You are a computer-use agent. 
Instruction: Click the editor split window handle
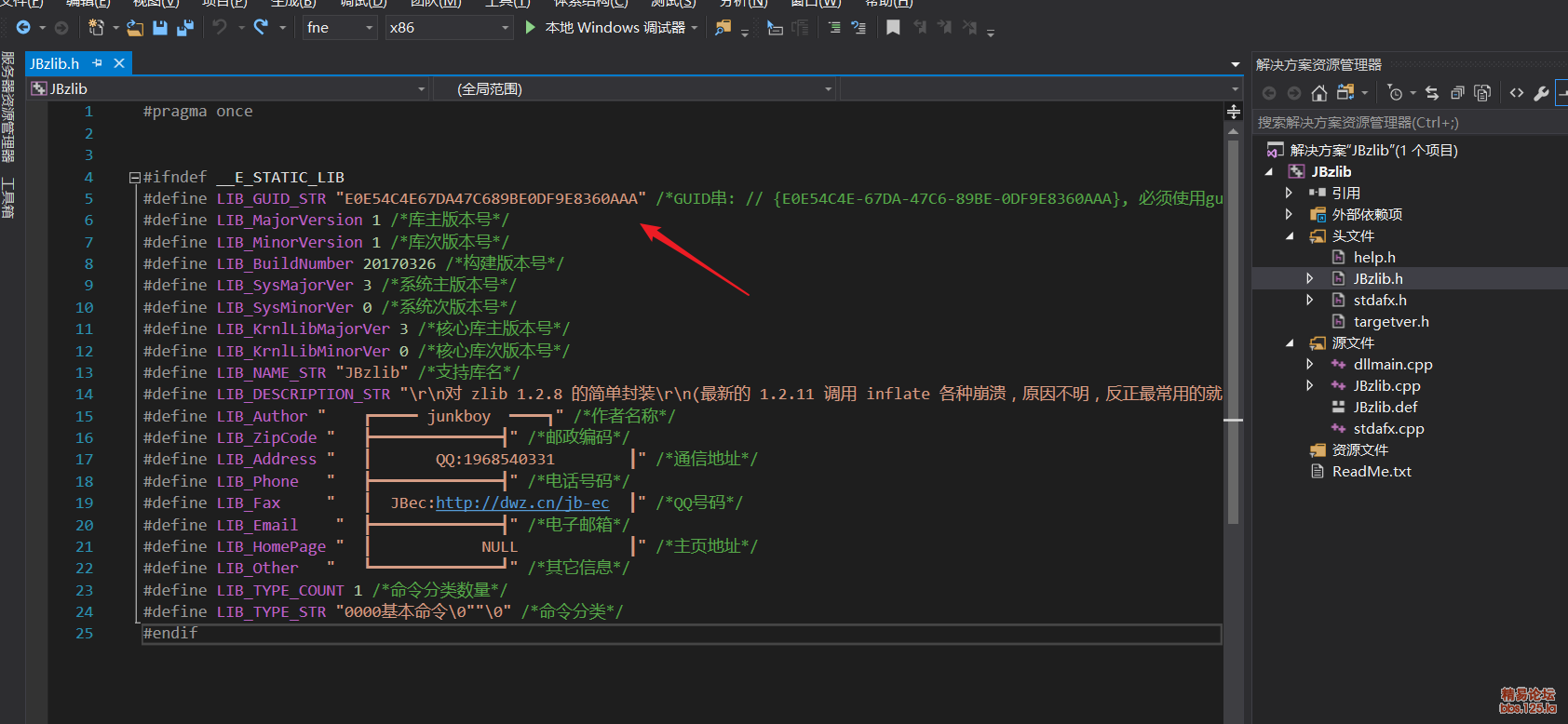[x=1234, y=112]
